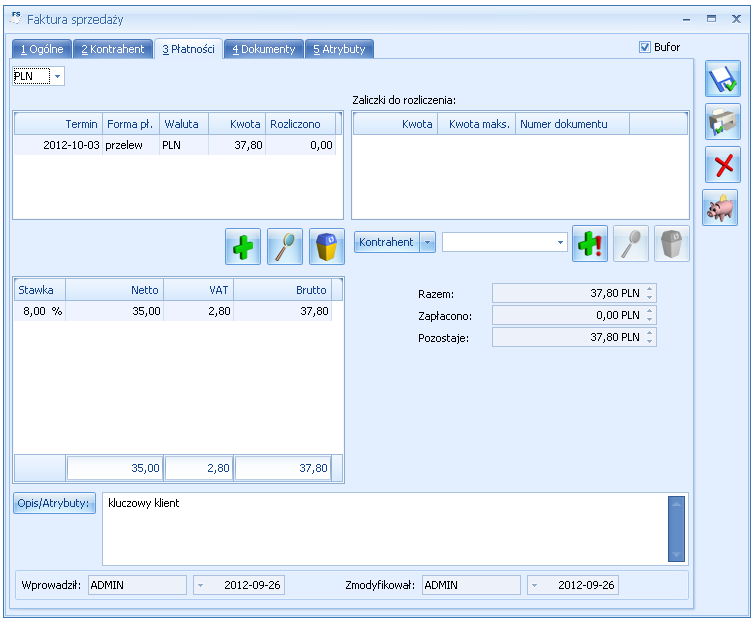Close the Faktura sprzedaży window
The height and width of the screenshot is (620, 756).
tap(736, 19)
